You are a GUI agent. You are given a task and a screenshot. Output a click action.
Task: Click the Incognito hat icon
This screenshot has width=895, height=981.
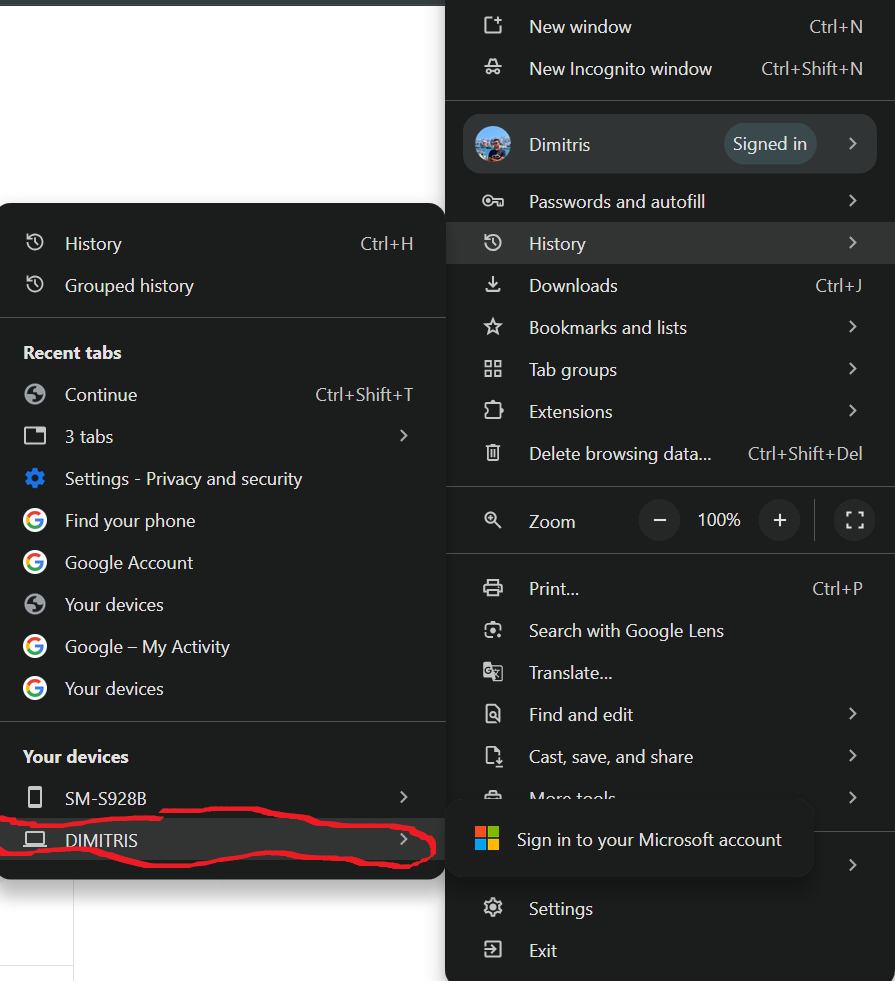click(x=493, y=68)
